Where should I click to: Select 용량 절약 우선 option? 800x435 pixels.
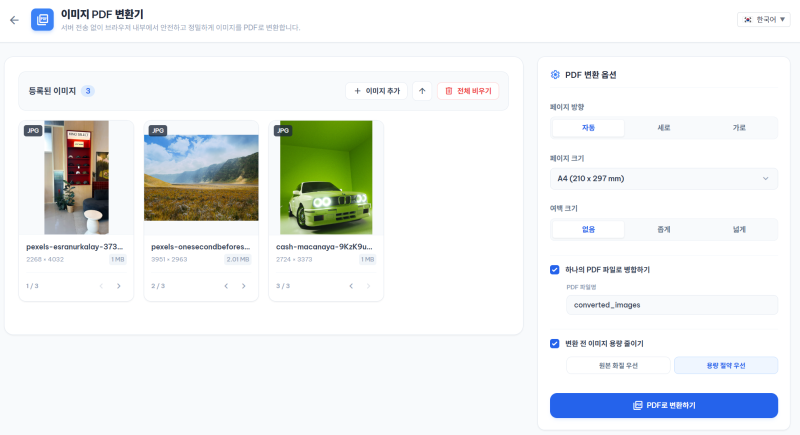pos(726,366)
